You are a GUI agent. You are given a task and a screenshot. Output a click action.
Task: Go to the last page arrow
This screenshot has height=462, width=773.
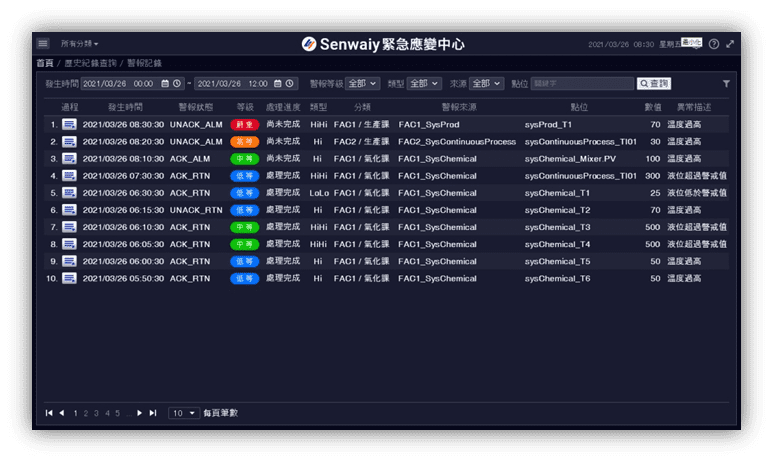[153, 413]
